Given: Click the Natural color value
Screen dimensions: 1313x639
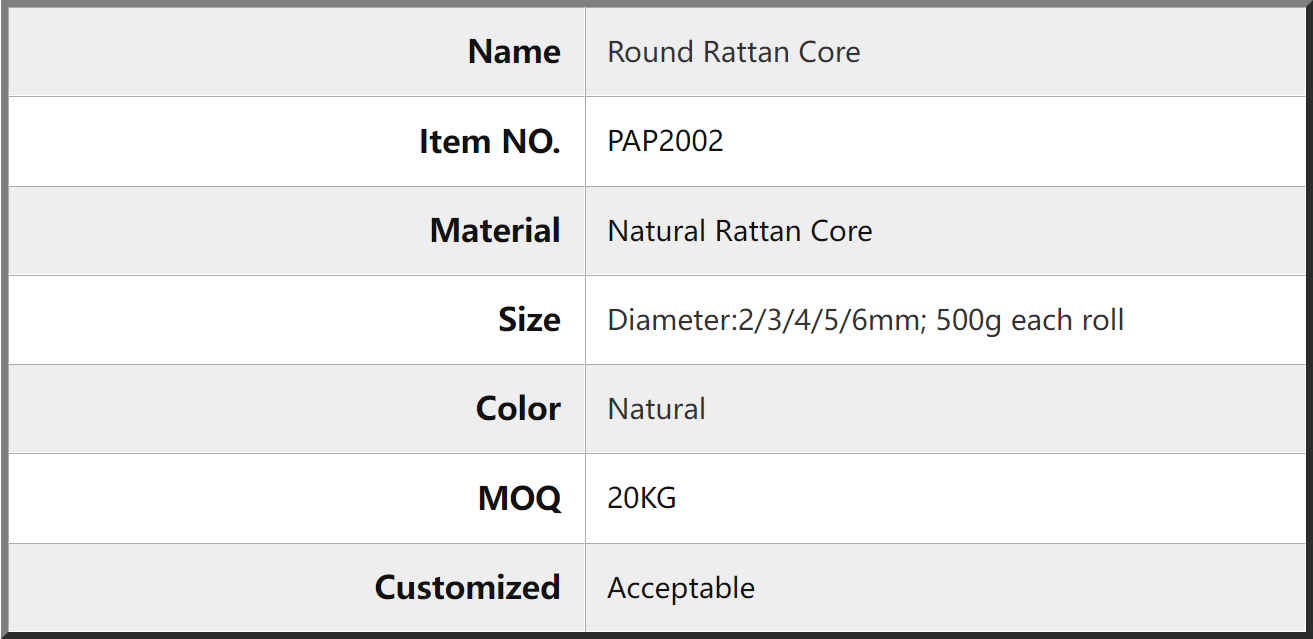Looking at the screenshot, I should 657,409.
